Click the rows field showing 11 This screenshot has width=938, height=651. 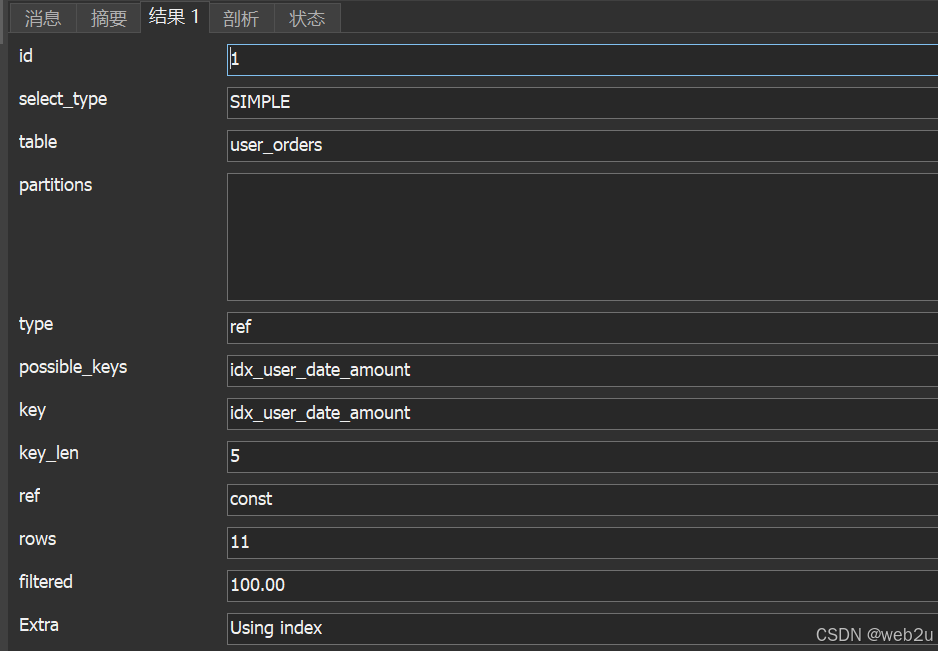580,543
